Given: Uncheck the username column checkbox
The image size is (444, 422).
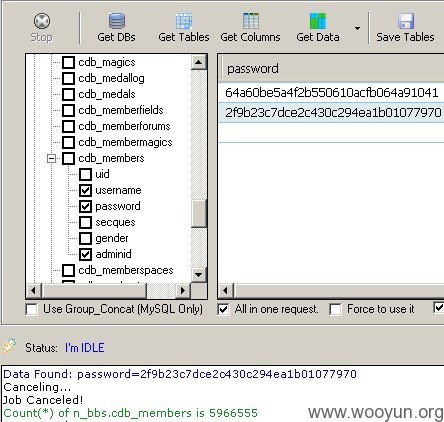Looking at the screenshot, I should (x=85, y=190).
